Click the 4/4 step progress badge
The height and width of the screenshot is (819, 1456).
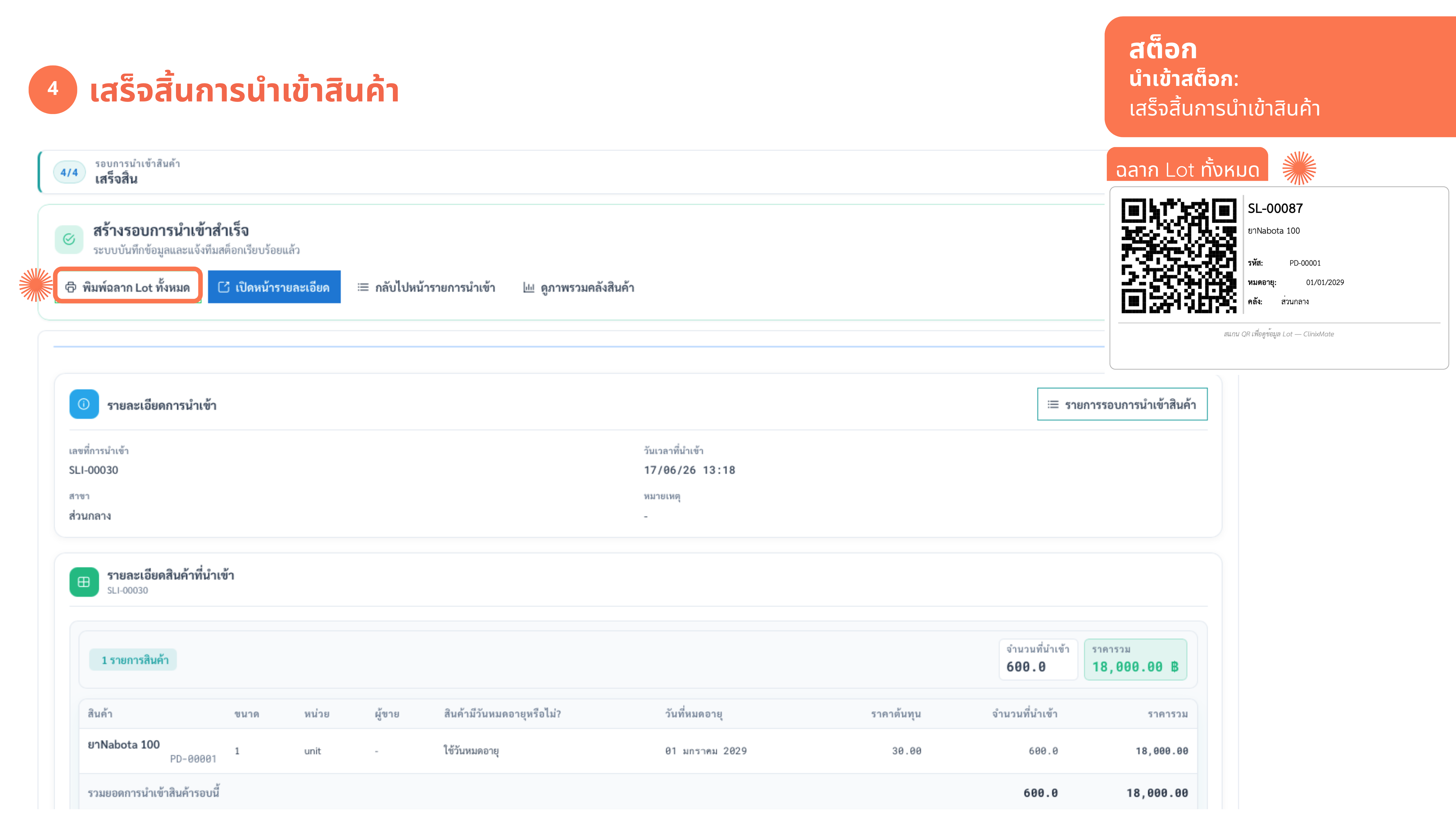pos(69,172)
